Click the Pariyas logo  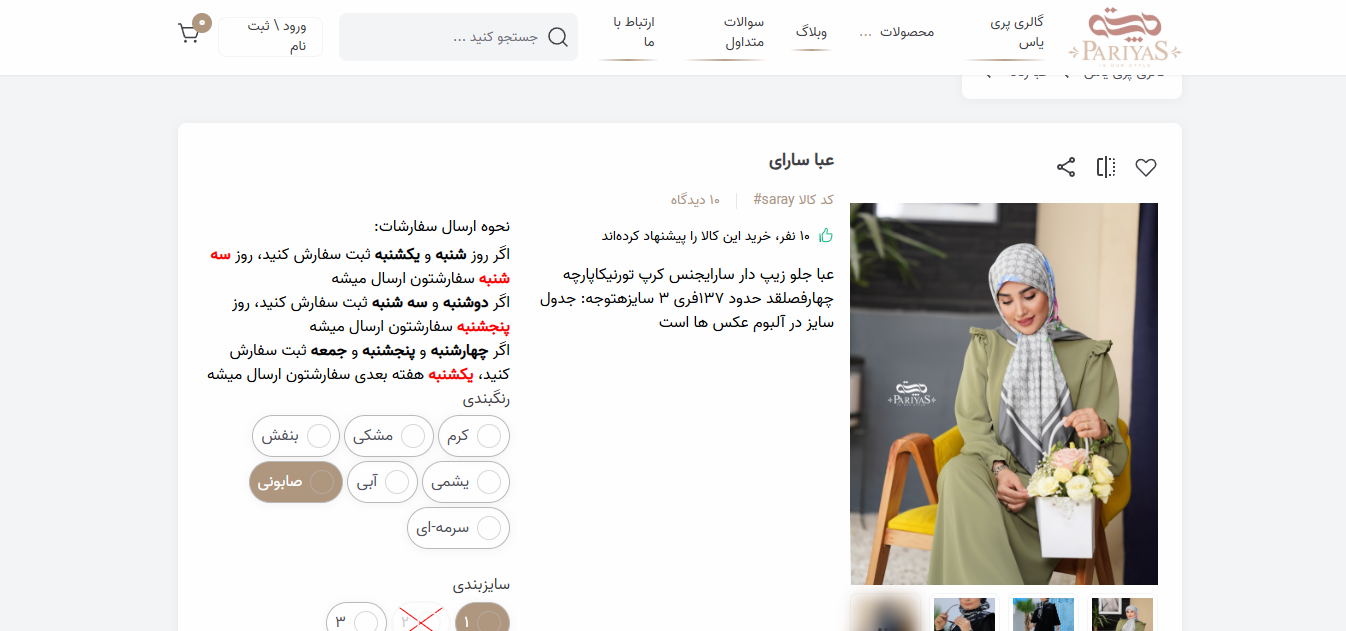(x=1124, y=37)
